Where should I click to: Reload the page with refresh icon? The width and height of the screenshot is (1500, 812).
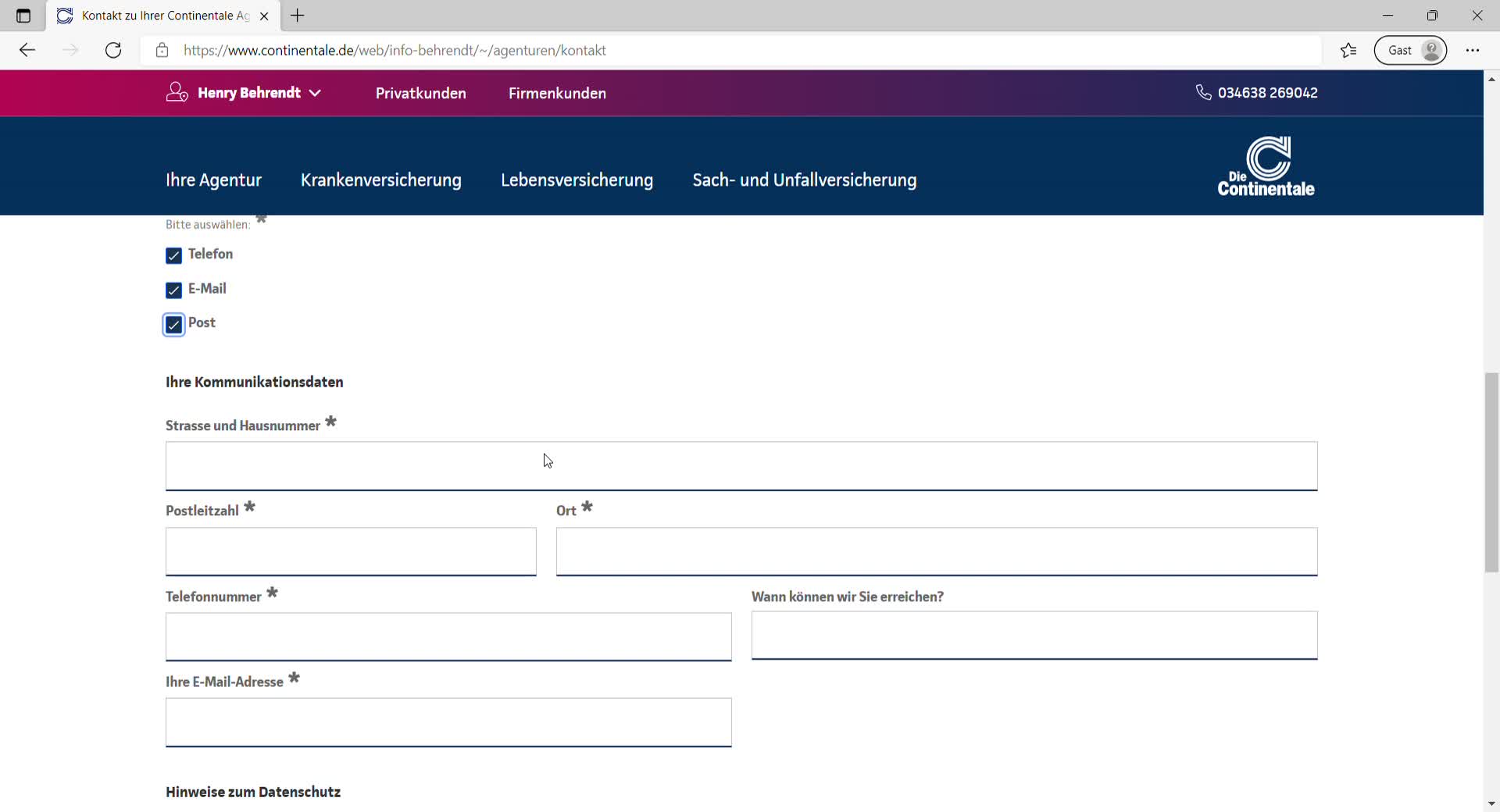(113, 51)
